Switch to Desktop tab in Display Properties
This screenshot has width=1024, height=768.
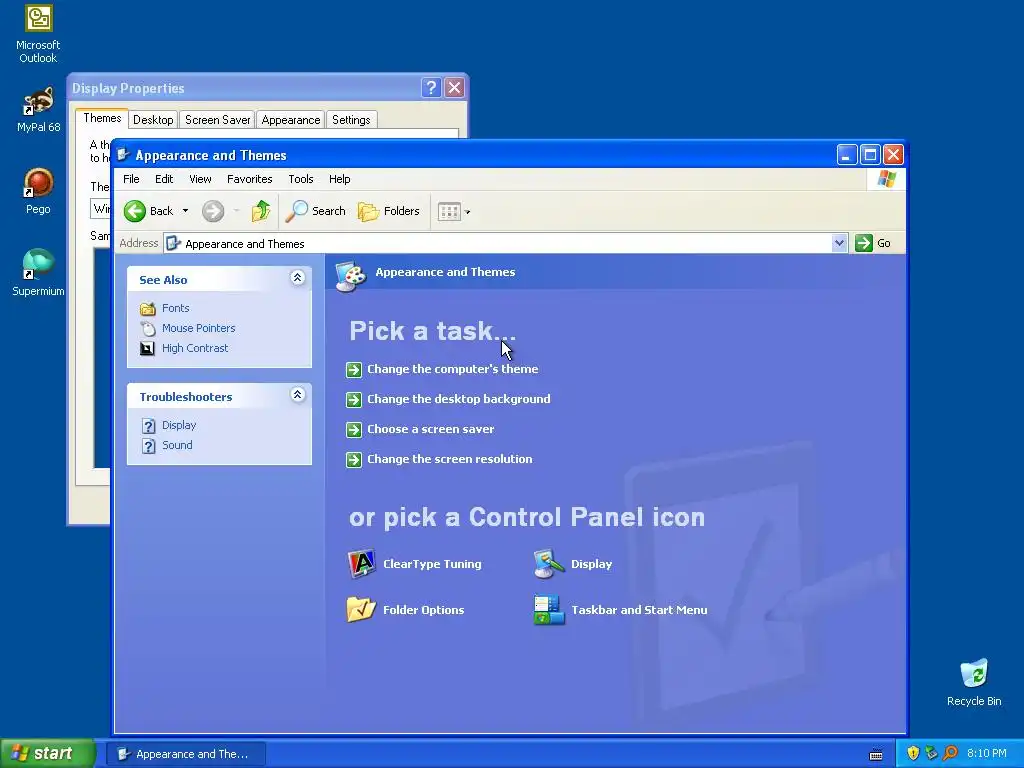pos(153,120)
